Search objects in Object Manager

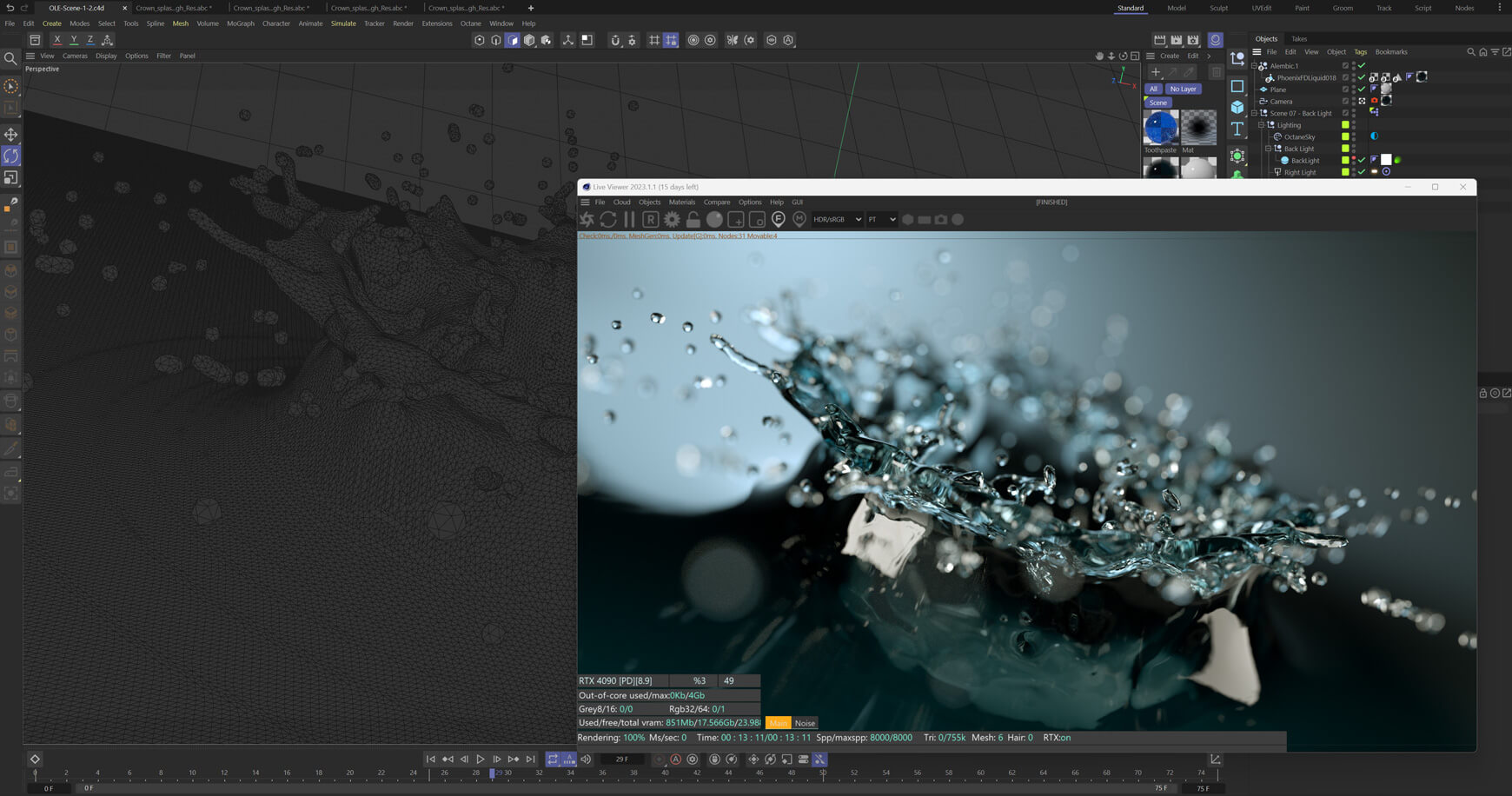click(1471, 52)
